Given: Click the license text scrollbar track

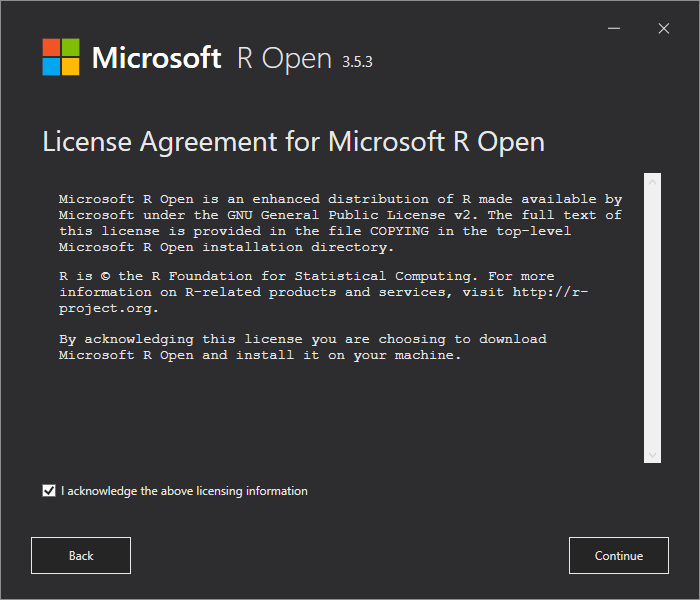Looking at the screenshot, I should click(x=652, y=318).
